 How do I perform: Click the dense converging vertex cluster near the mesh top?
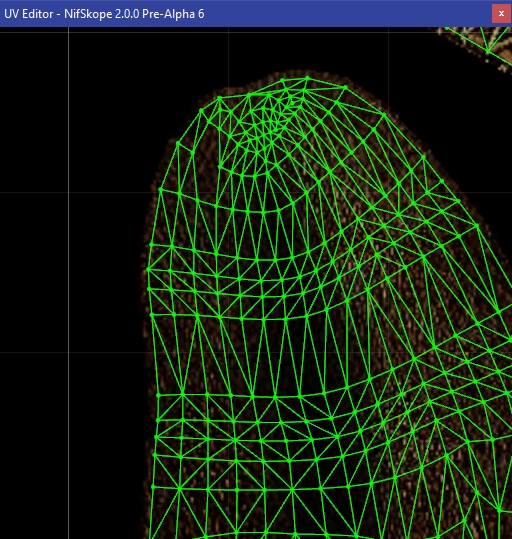point(272,117)
